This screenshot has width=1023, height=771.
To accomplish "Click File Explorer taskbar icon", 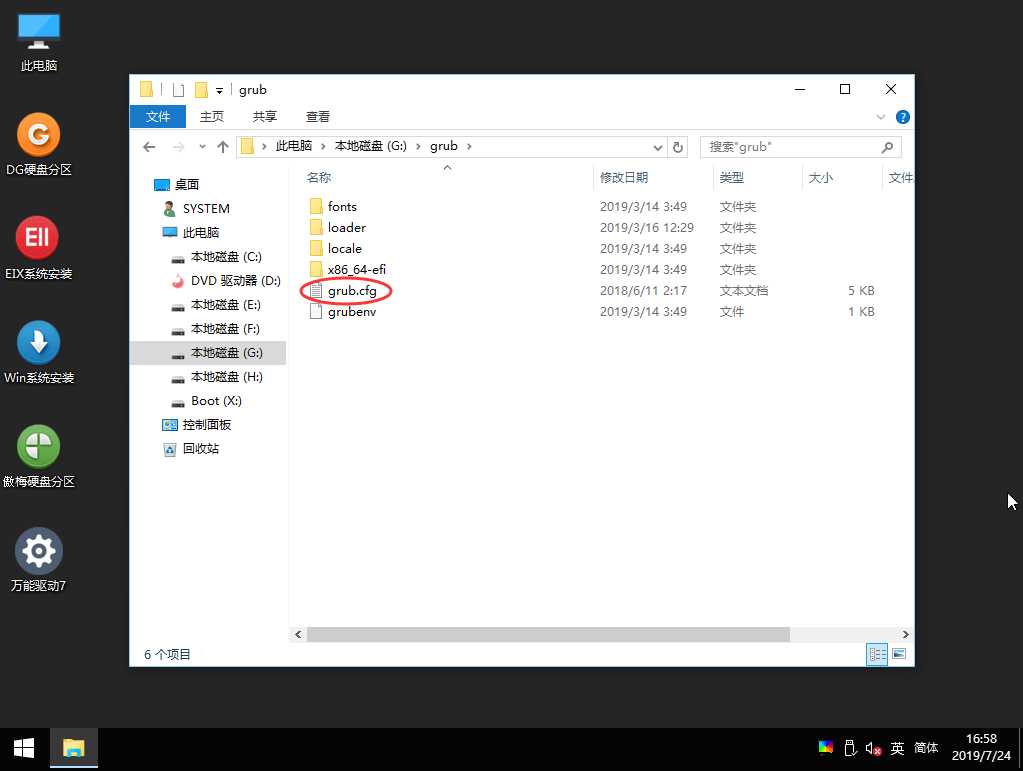I will click(74, 748).
